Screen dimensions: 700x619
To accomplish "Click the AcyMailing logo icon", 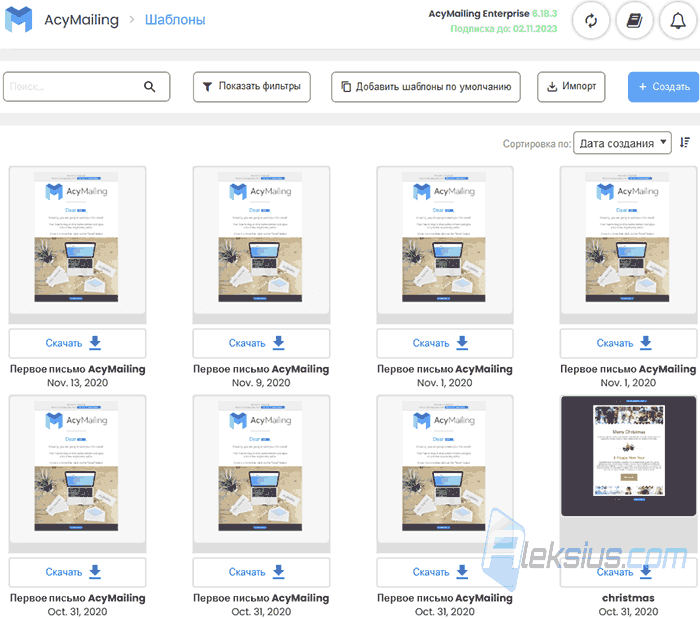I will pyautogui.click(x=19, y=19).
